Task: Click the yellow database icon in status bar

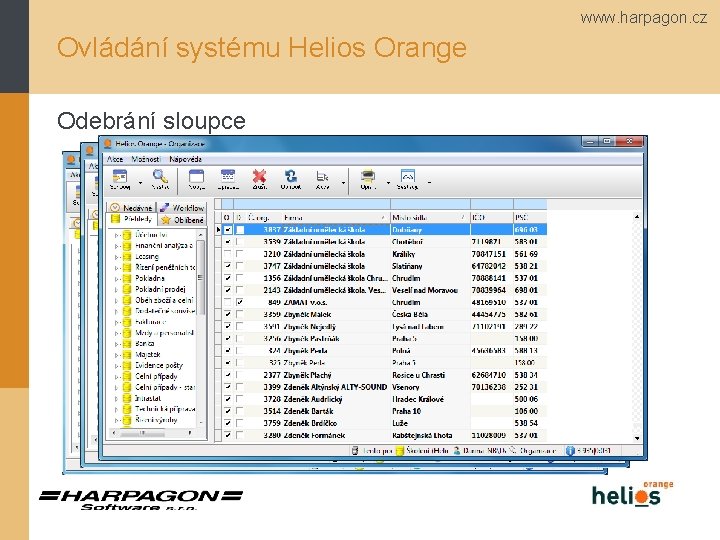Action: tap(400, 451)
